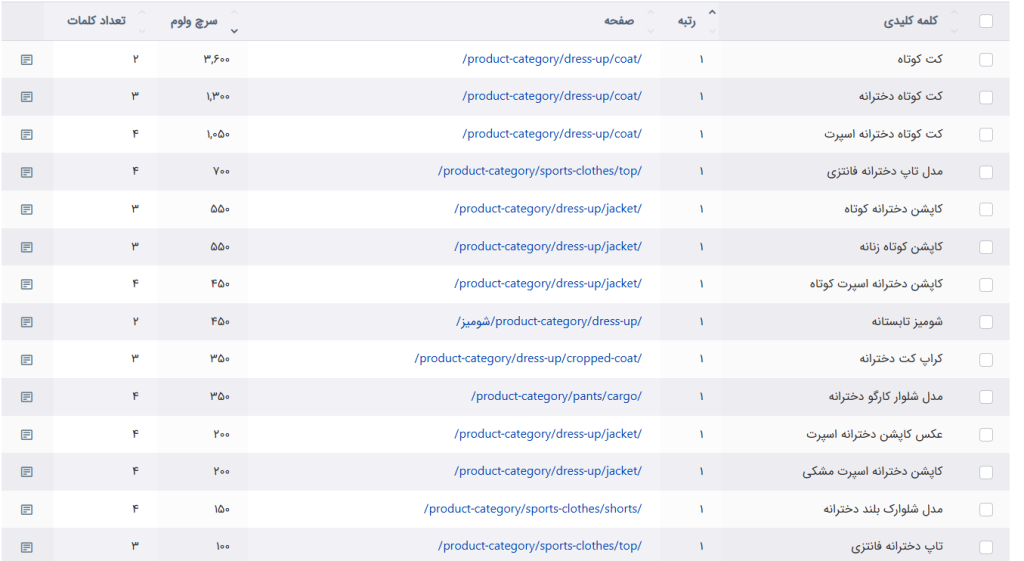
Task: Open details icon for شومیز تابستانه row
Action: pos(27,322)
